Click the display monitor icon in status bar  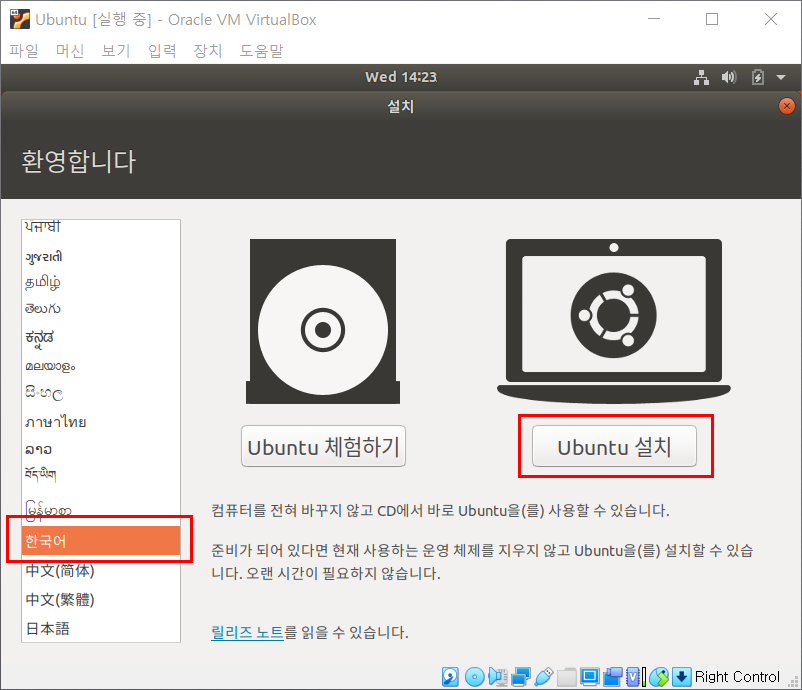[x=589, y=677]
